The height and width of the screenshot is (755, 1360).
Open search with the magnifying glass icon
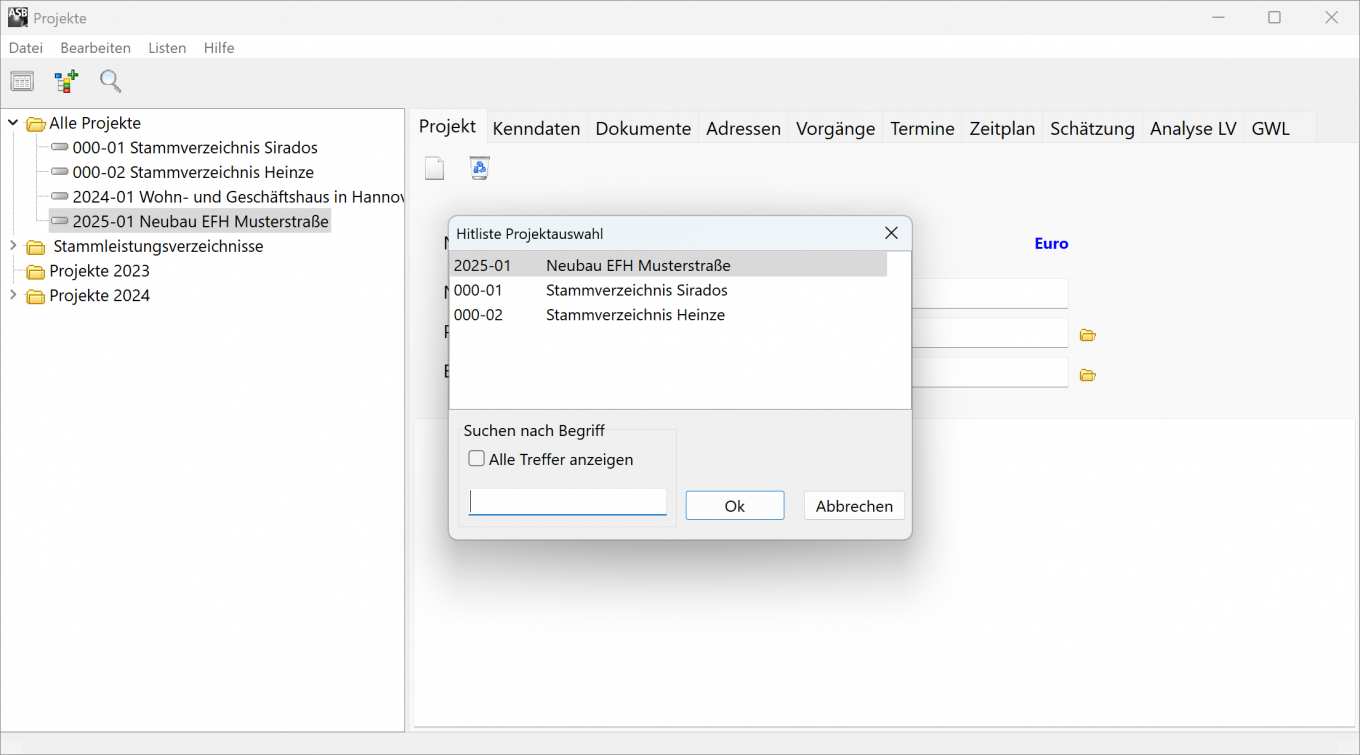coord(110,82)
